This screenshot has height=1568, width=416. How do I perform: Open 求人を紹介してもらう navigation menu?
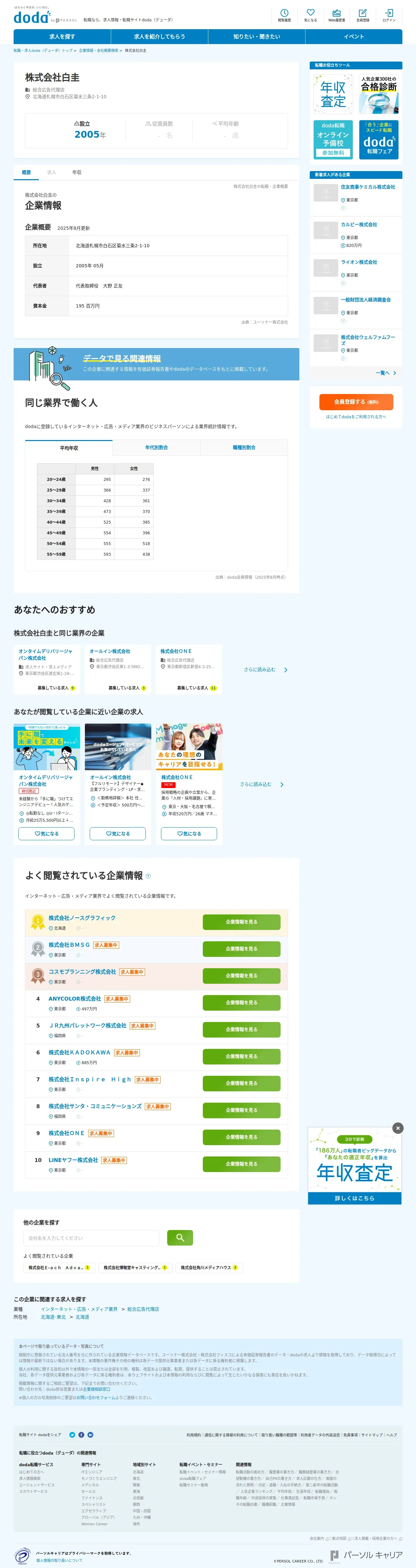tap(159, 37)
